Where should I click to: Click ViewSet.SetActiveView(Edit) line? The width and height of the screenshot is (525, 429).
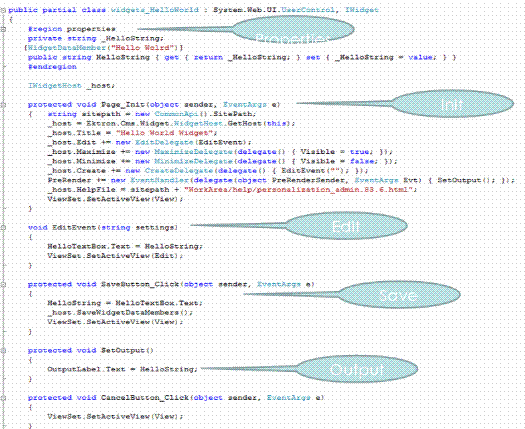coord(116,256)
